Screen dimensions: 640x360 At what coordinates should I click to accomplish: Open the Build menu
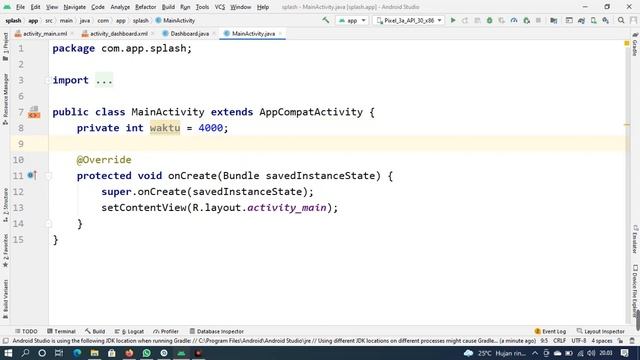[168, 7]
